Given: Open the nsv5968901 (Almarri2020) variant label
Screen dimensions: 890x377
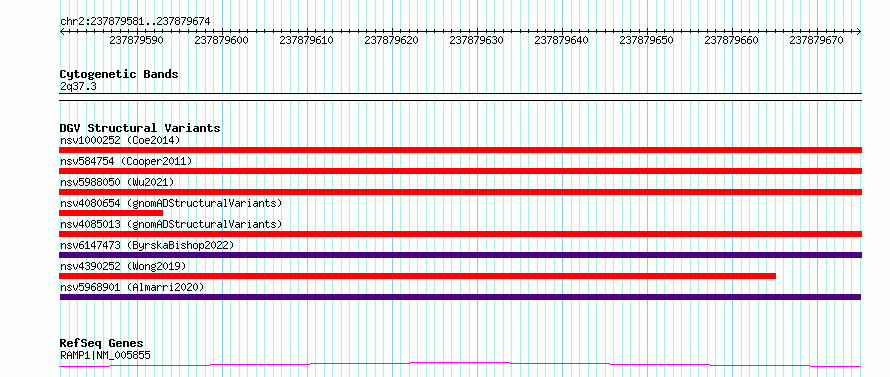Looking at the screenshot, I should tap(132, 287).
